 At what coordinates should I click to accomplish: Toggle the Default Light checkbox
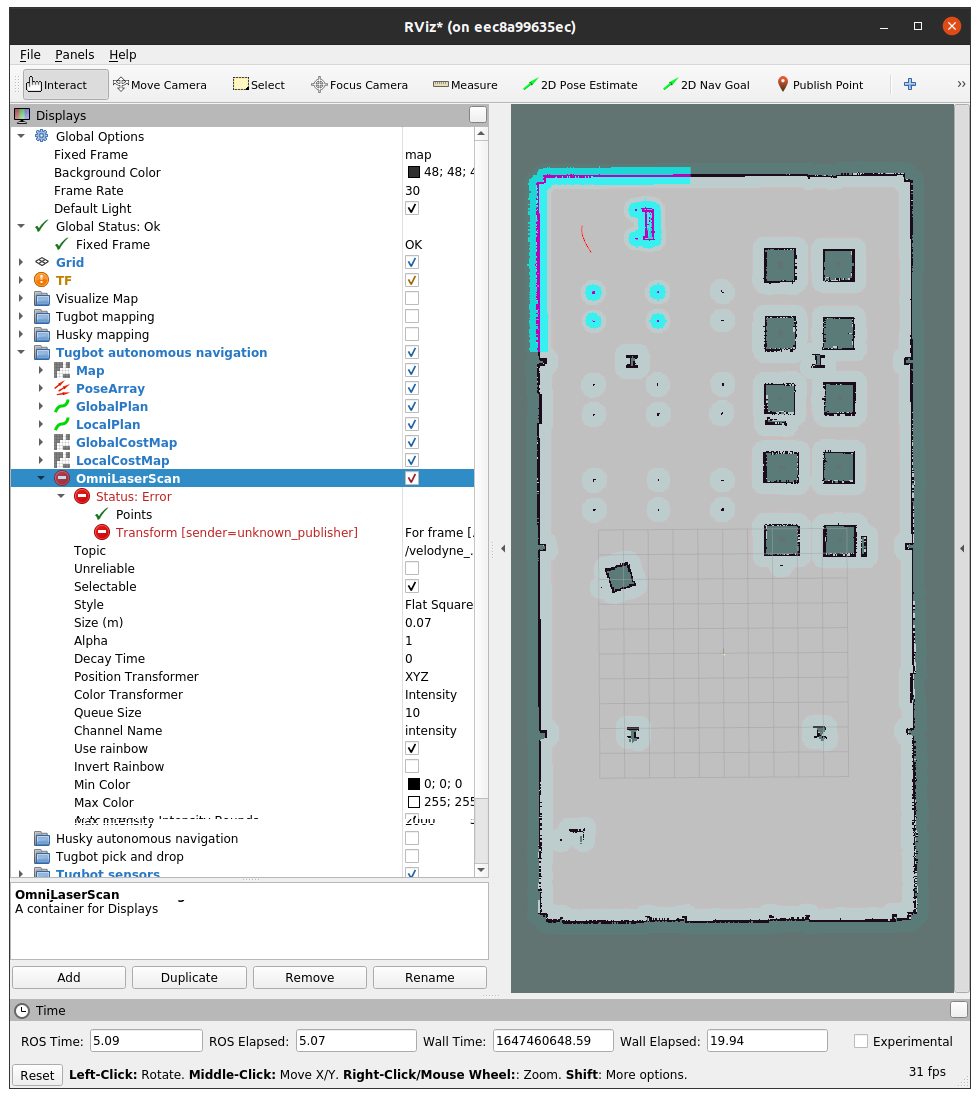tap(412, 208)
